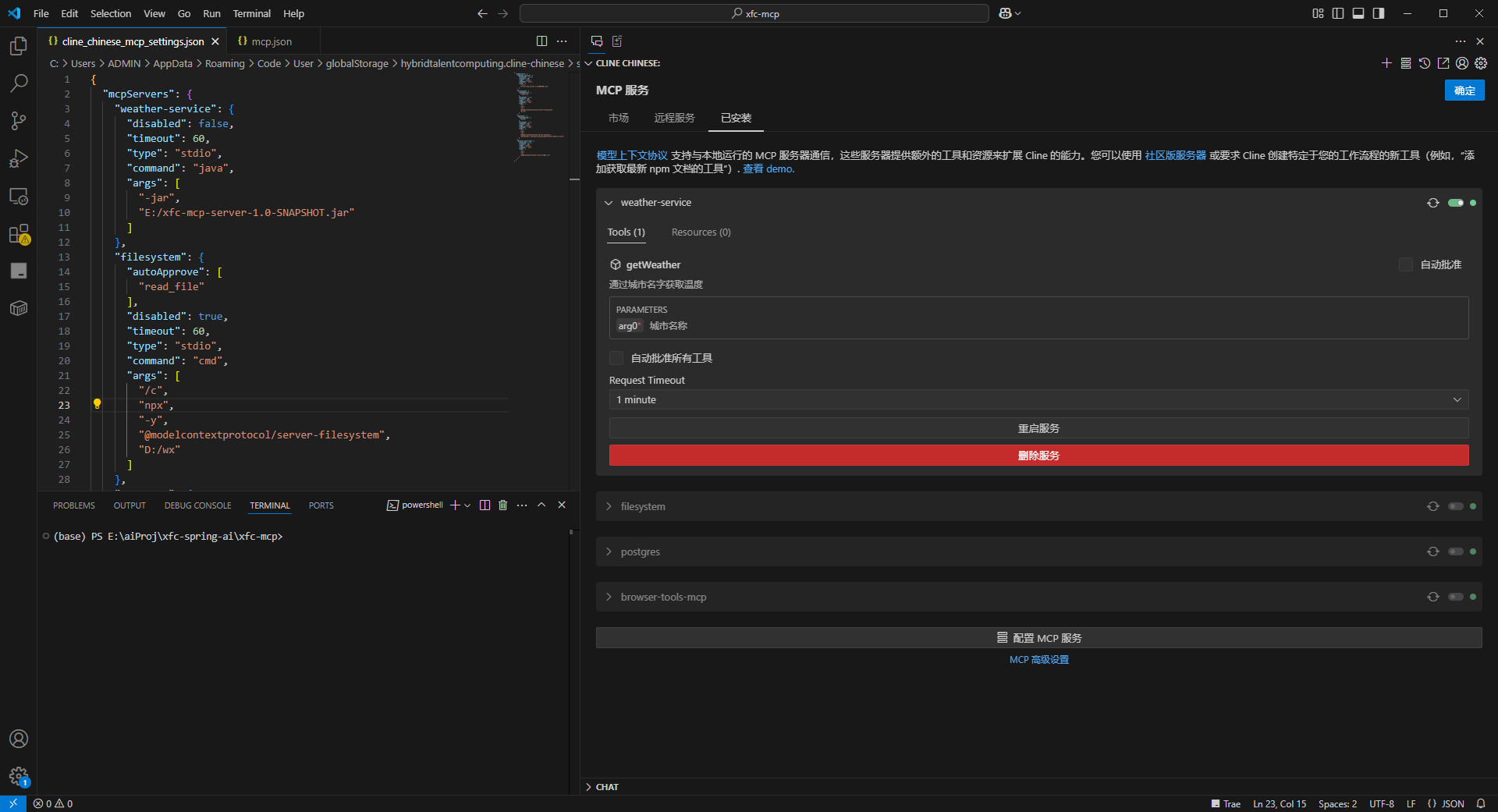Toggle secondary sidebar layout in title bar

tap(1379, 13)
